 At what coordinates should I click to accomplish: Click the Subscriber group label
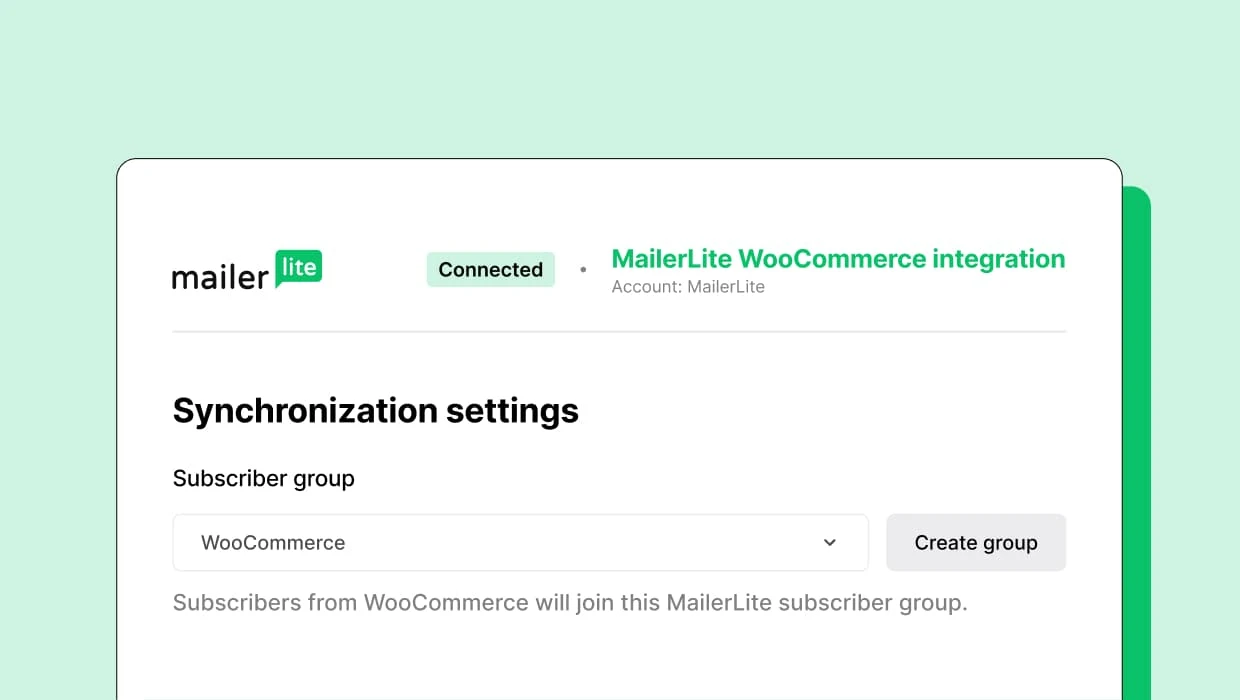click(263, 479)
